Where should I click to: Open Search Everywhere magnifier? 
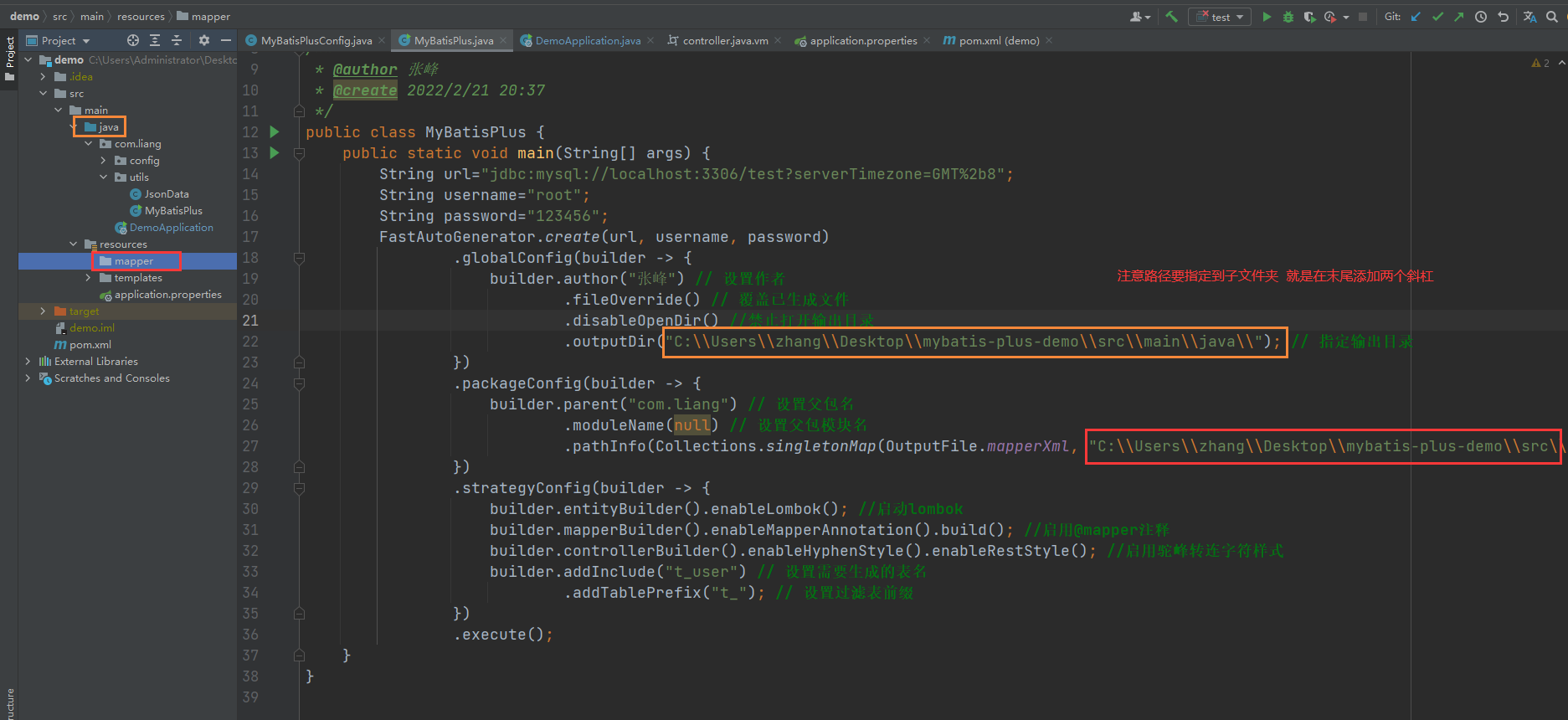(1552, 17)
